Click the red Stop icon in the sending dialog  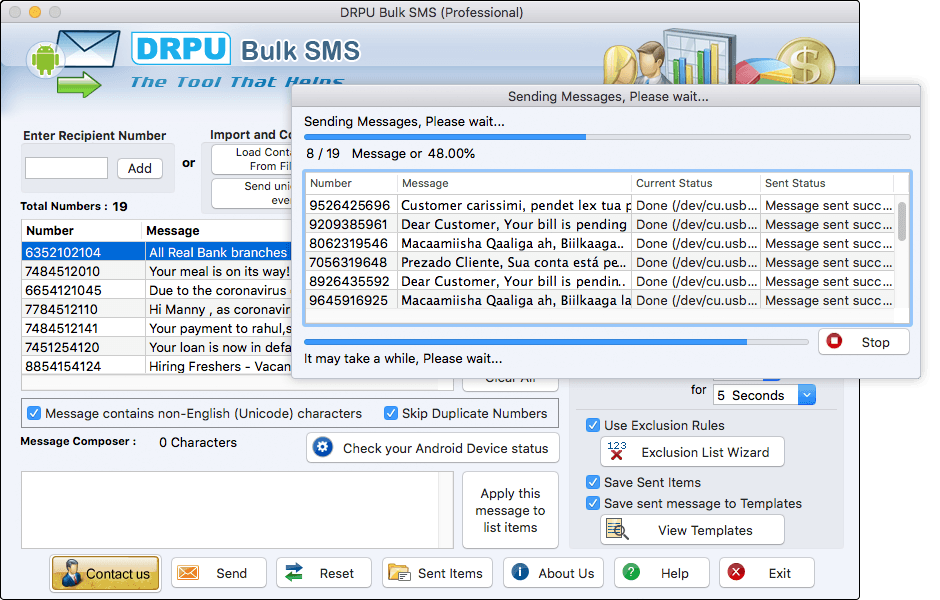(834, 341)
